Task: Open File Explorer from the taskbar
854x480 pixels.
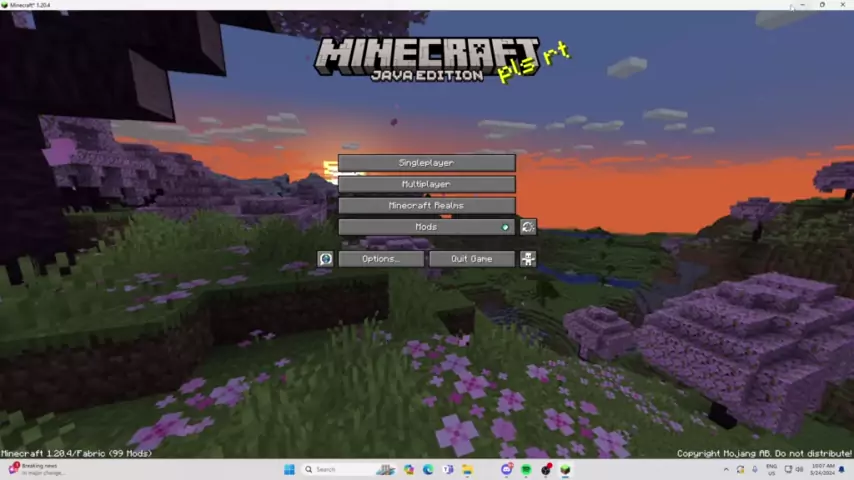Action: (467, 469)
